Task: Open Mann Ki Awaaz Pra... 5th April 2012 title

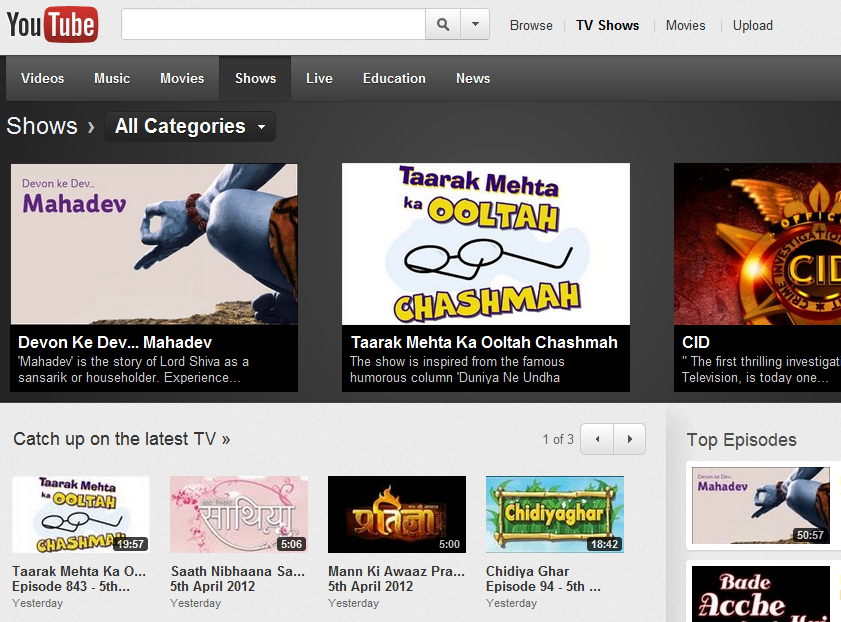Action: coord(396,579)
